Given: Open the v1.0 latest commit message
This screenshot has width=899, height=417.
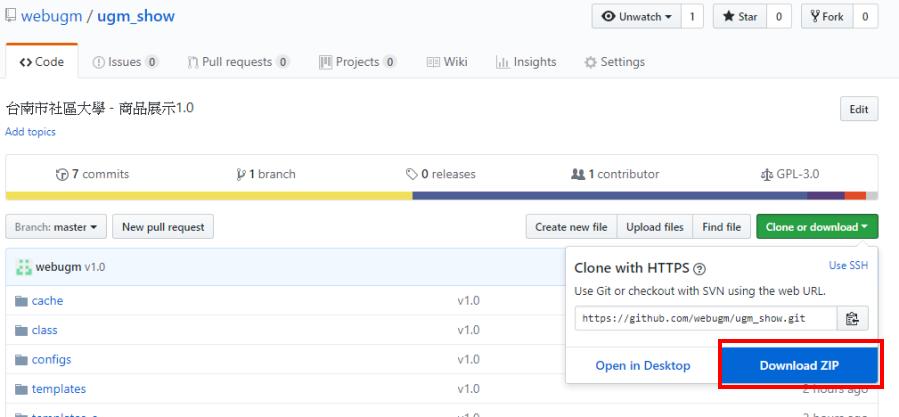Looking at the screenshot, I should (95, 267).
